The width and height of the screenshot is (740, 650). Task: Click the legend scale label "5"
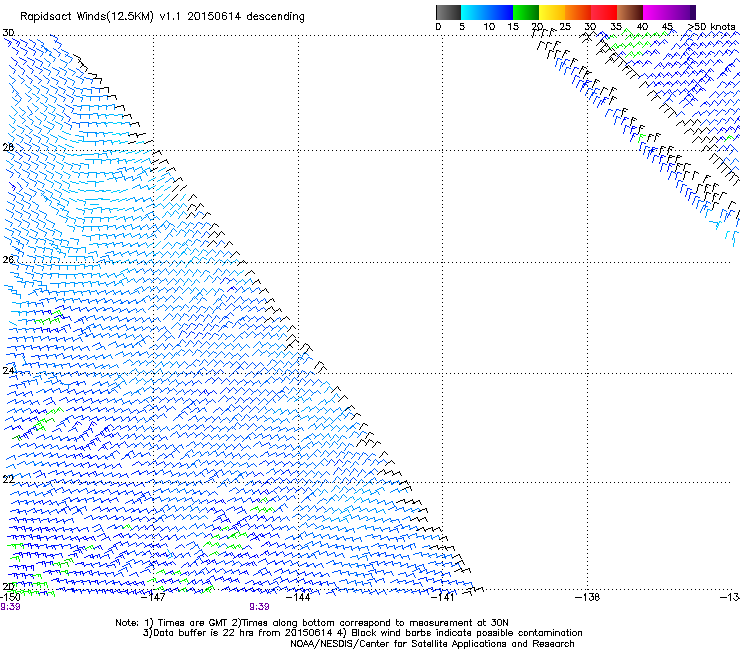click(x=462, y=27)
